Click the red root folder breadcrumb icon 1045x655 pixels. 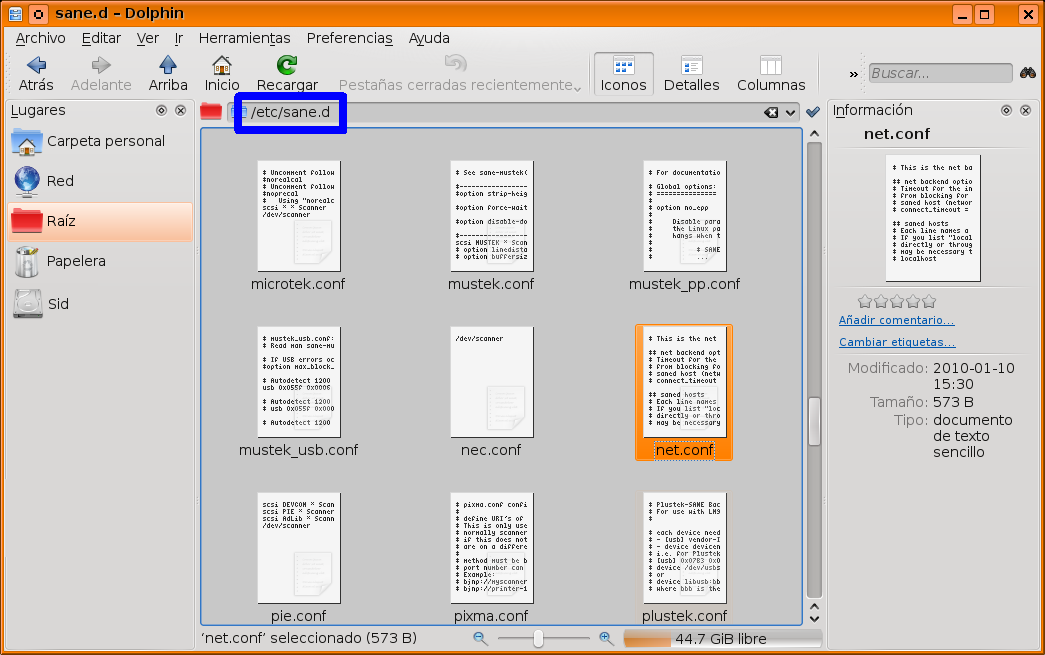coord(211,111)
